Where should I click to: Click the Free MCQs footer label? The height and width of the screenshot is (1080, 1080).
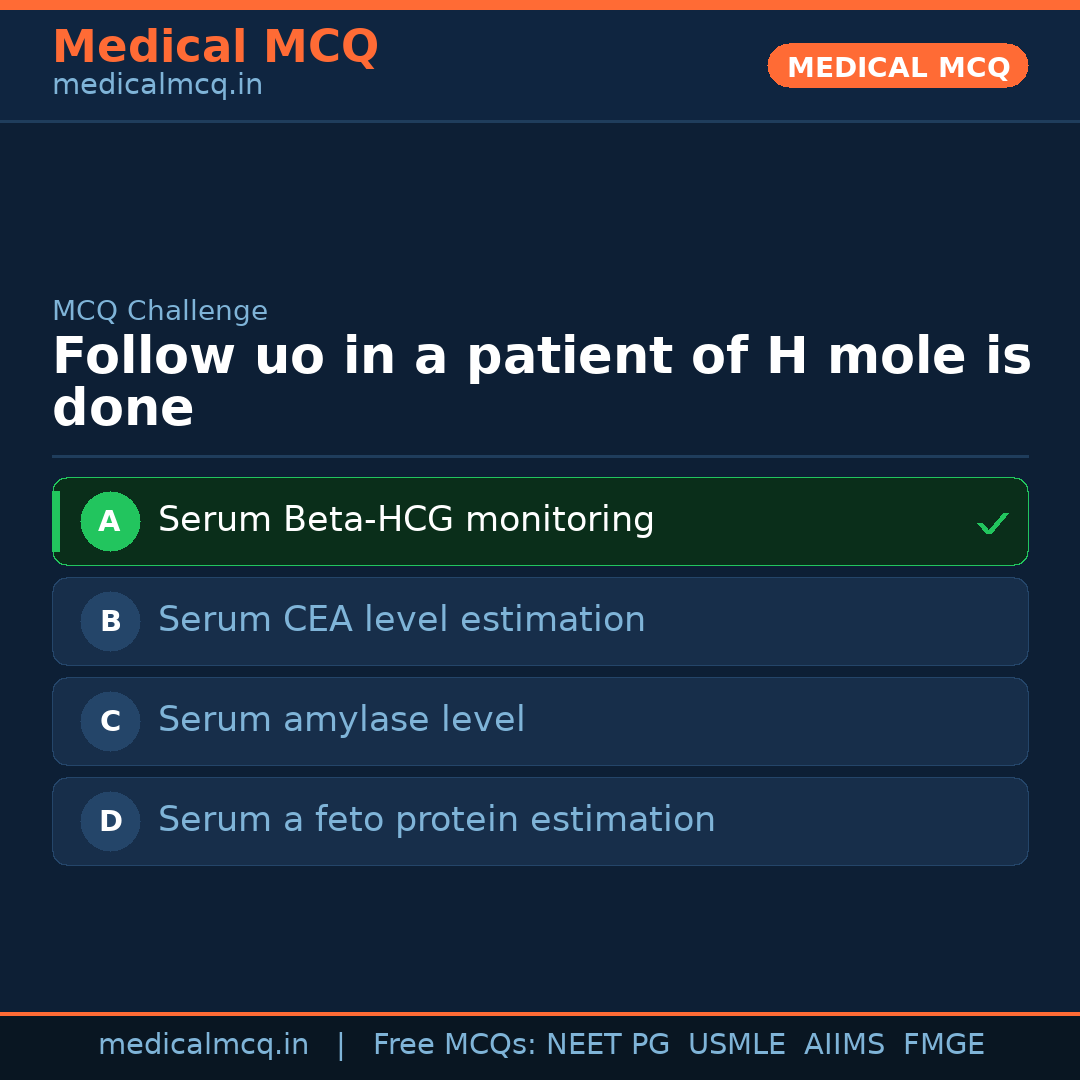click(x=454, y=1045)
